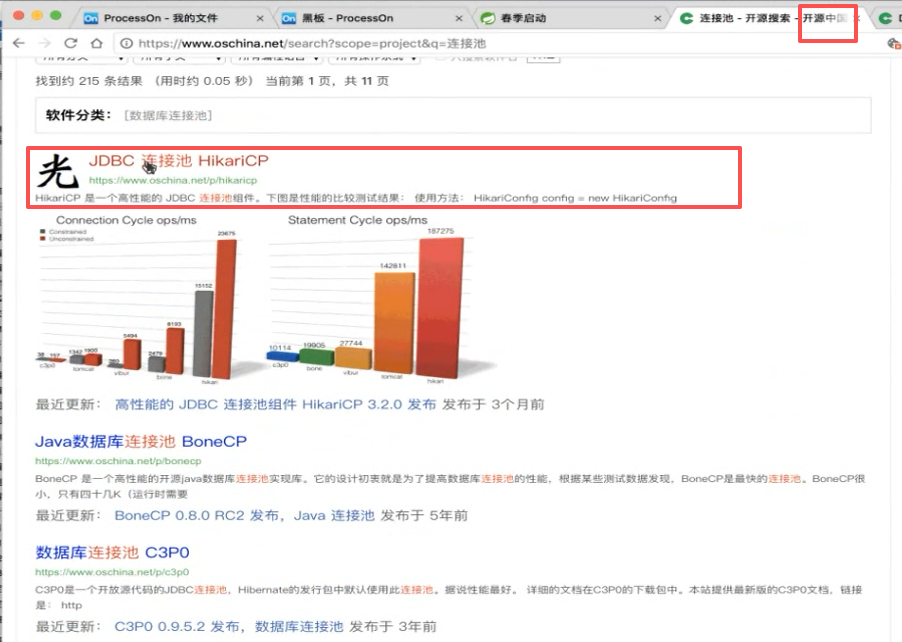Open C3P0 0.9.5.2 发布 update link
902x642 pixels.
coord(229,626)
